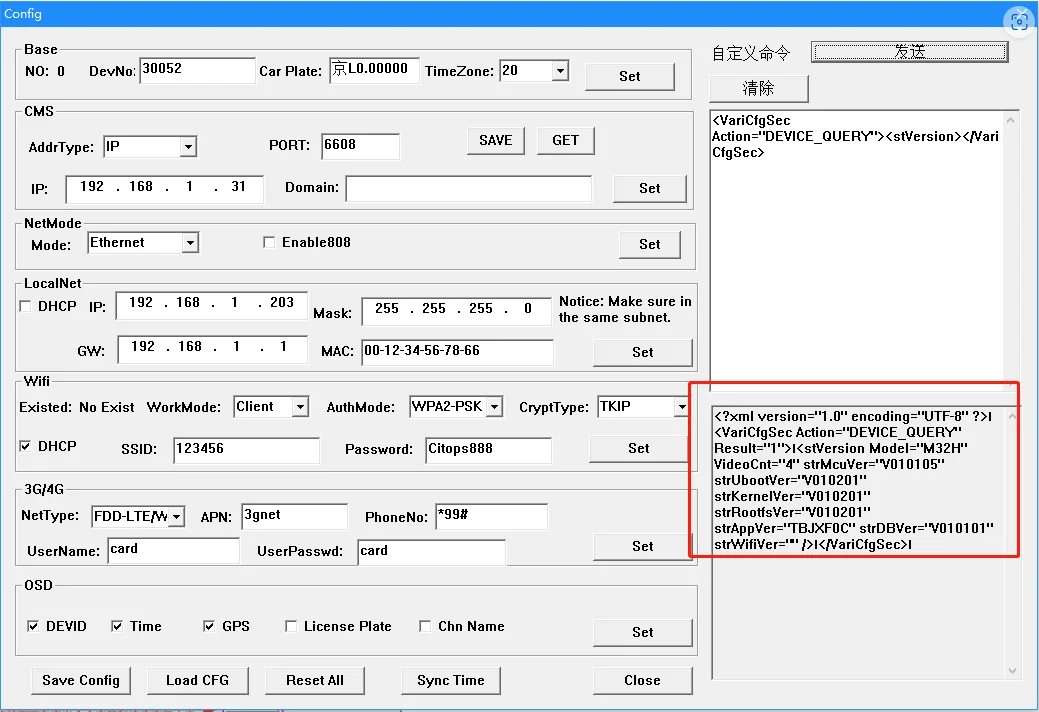
Task: Enable the Enable808 checkbox
Action: [x=269, y=242]
